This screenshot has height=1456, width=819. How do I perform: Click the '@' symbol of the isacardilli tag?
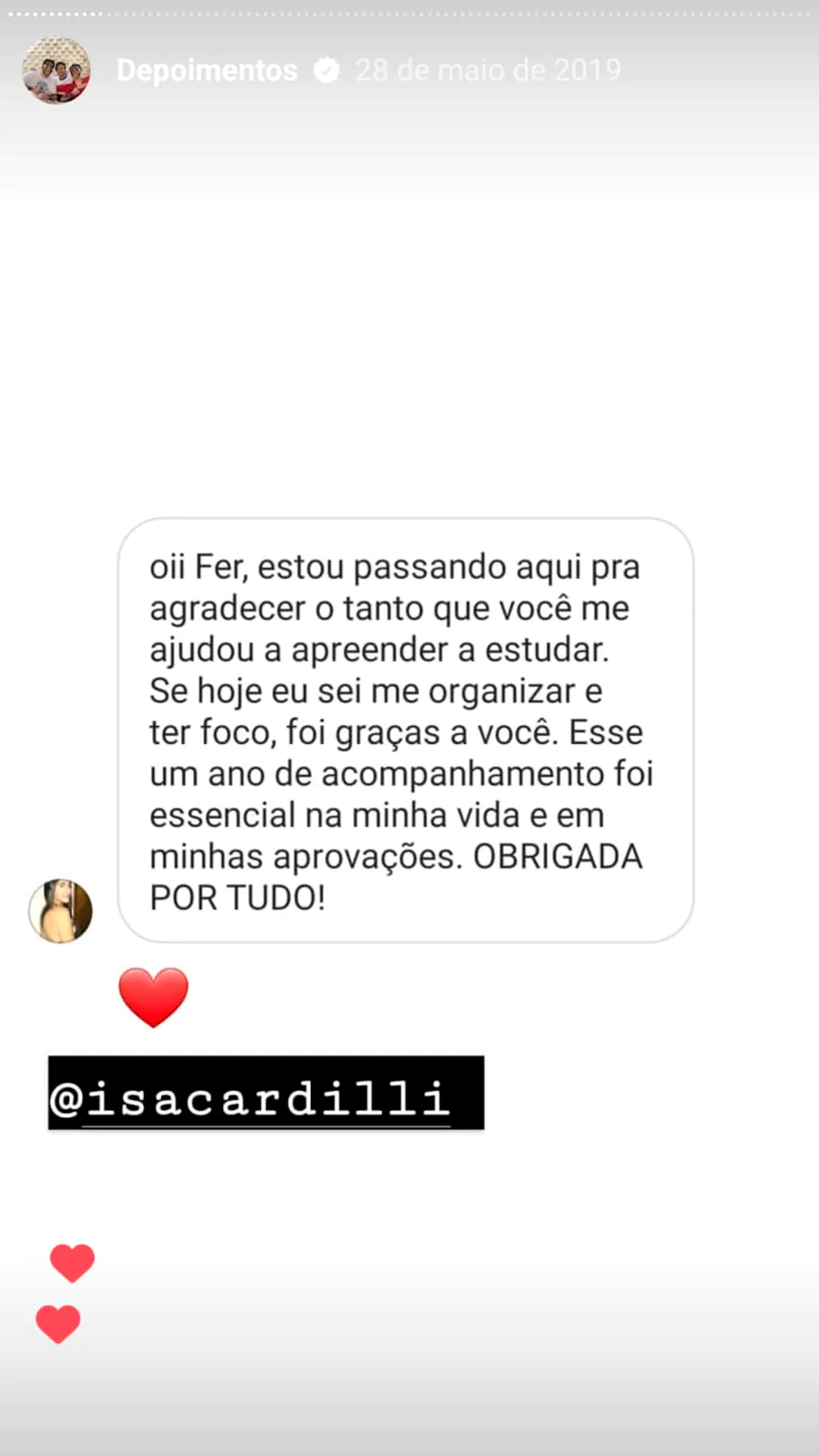67,1099
